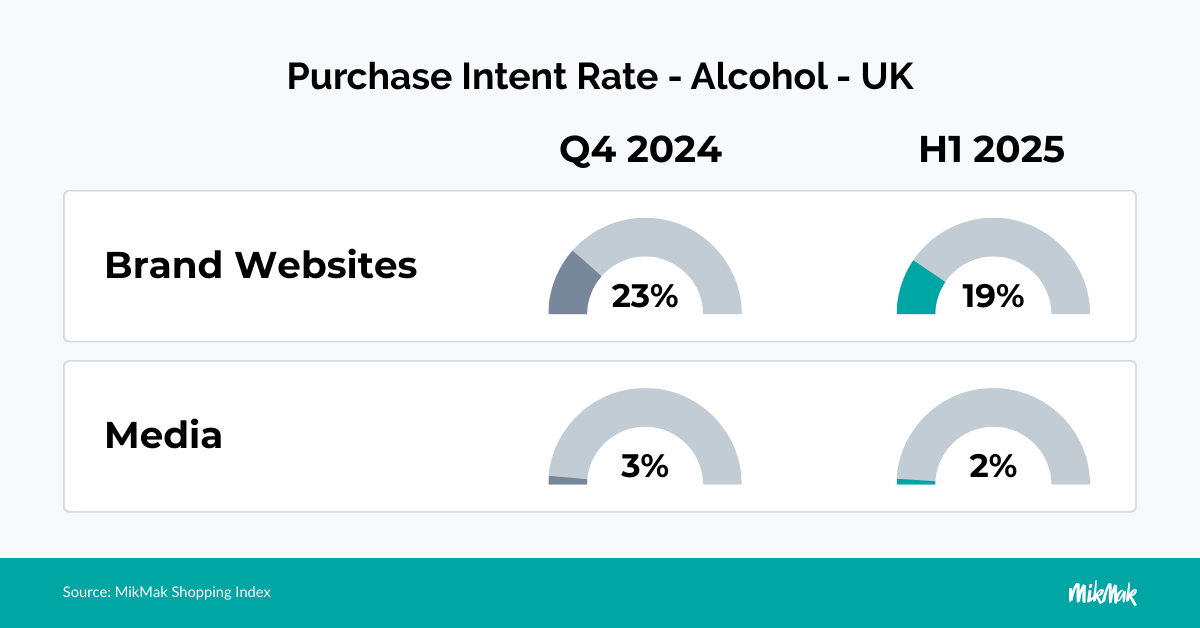Click the Purchase Intent Rate title
Image resolution: width=1200 pixels, height=628 pixels.
pos(600,77)
